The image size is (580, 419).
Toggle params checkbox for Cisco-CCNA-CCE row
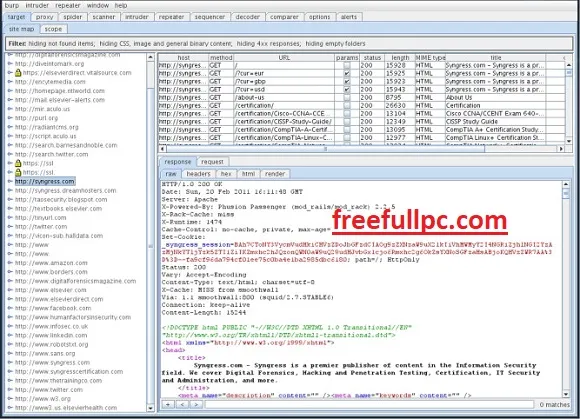tap(347, 114)
